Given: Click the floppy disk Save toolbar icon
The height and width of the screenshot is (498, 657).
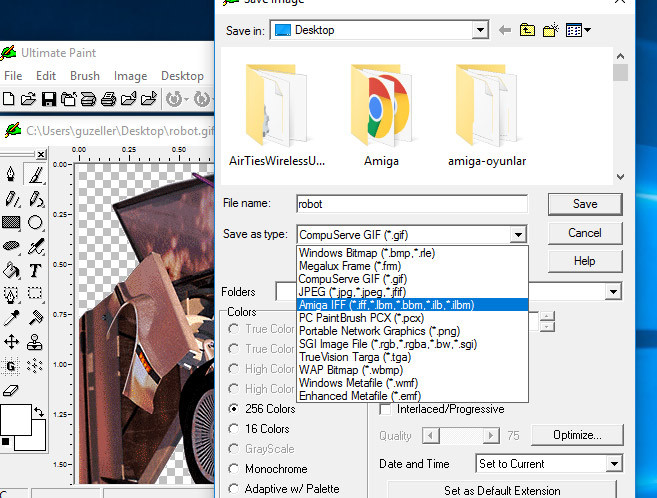Looking at the screenshot, I should [49, 99].
